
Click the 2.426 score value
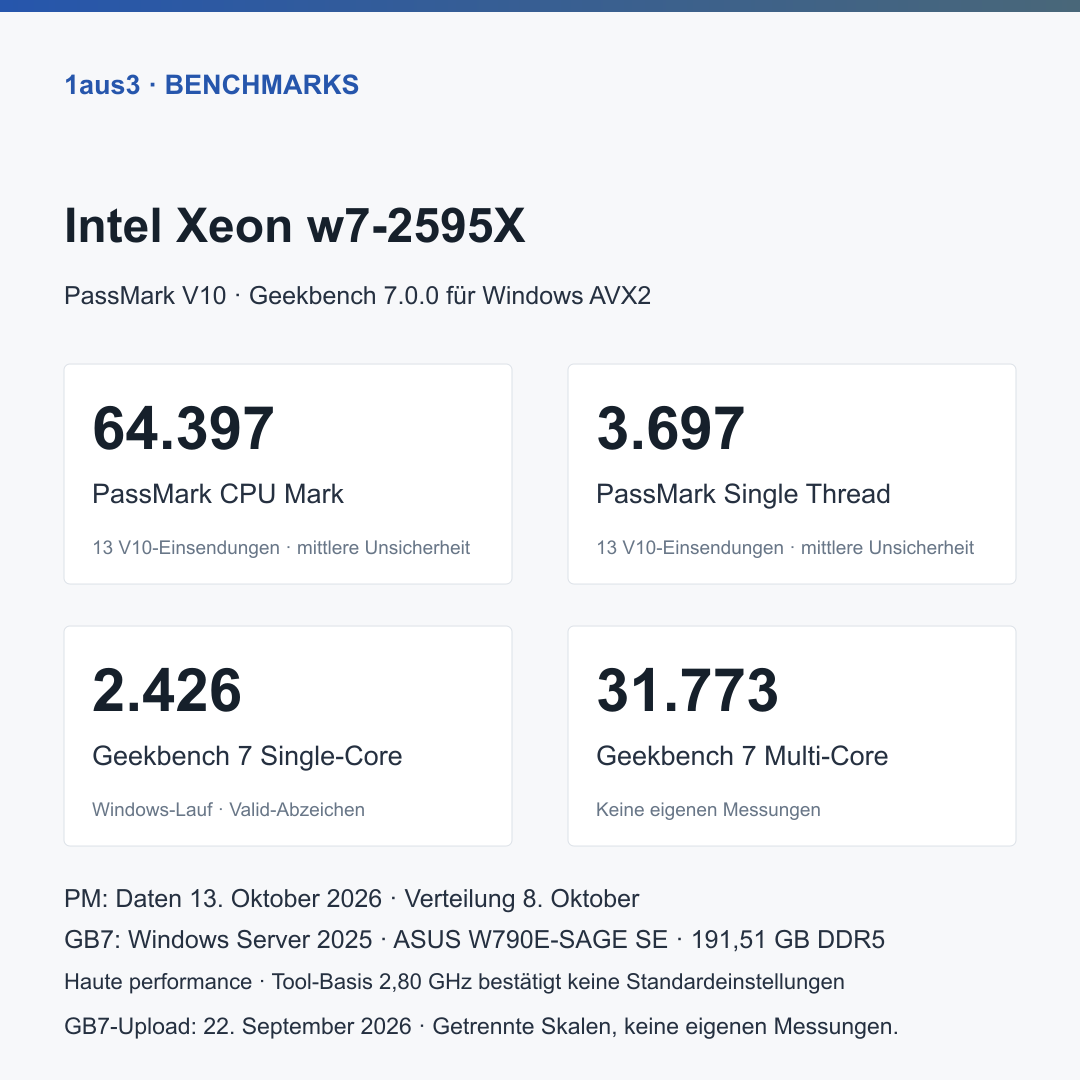[167, 690]
